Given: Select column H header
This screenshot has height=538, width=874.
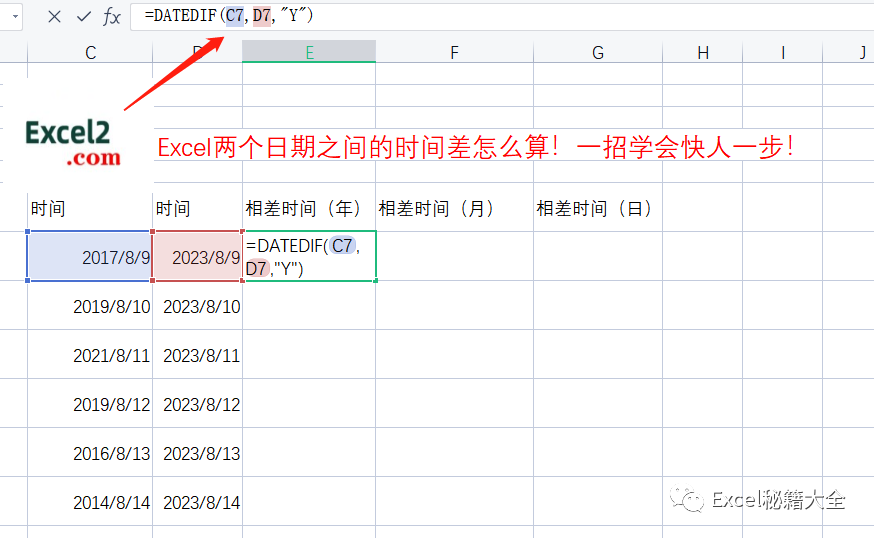Looking at the screenshot, I should click(703, 53).
